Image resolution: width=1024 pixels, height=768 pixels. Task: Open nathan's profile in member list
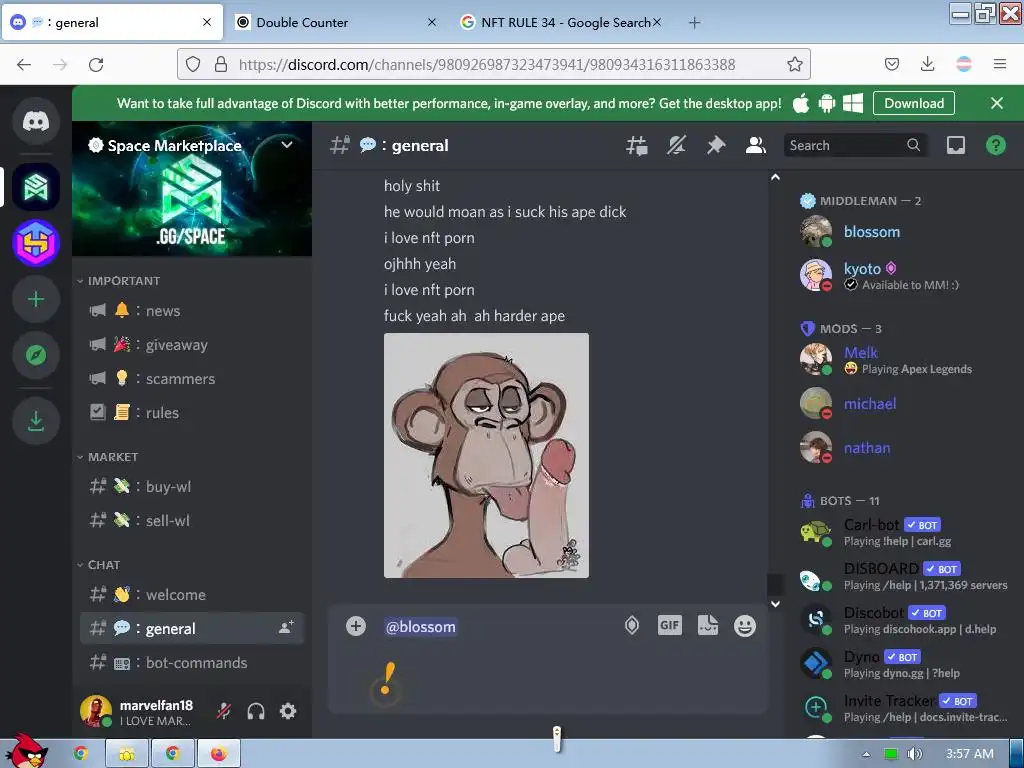point(904,448)
